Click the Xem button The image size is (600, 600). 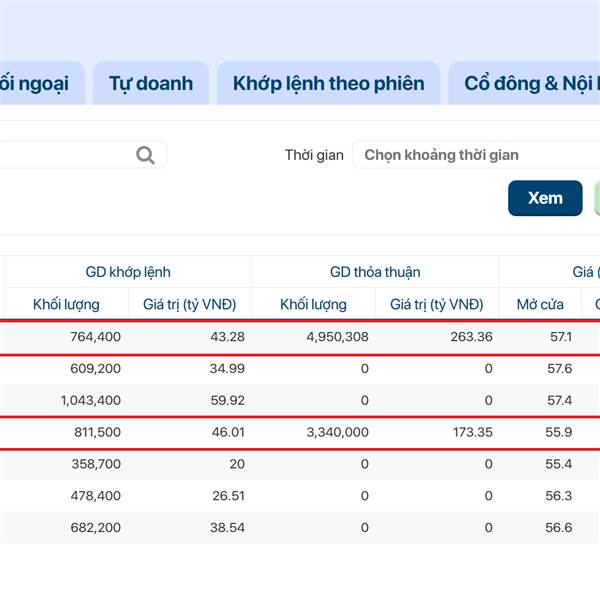pos(545,198)
